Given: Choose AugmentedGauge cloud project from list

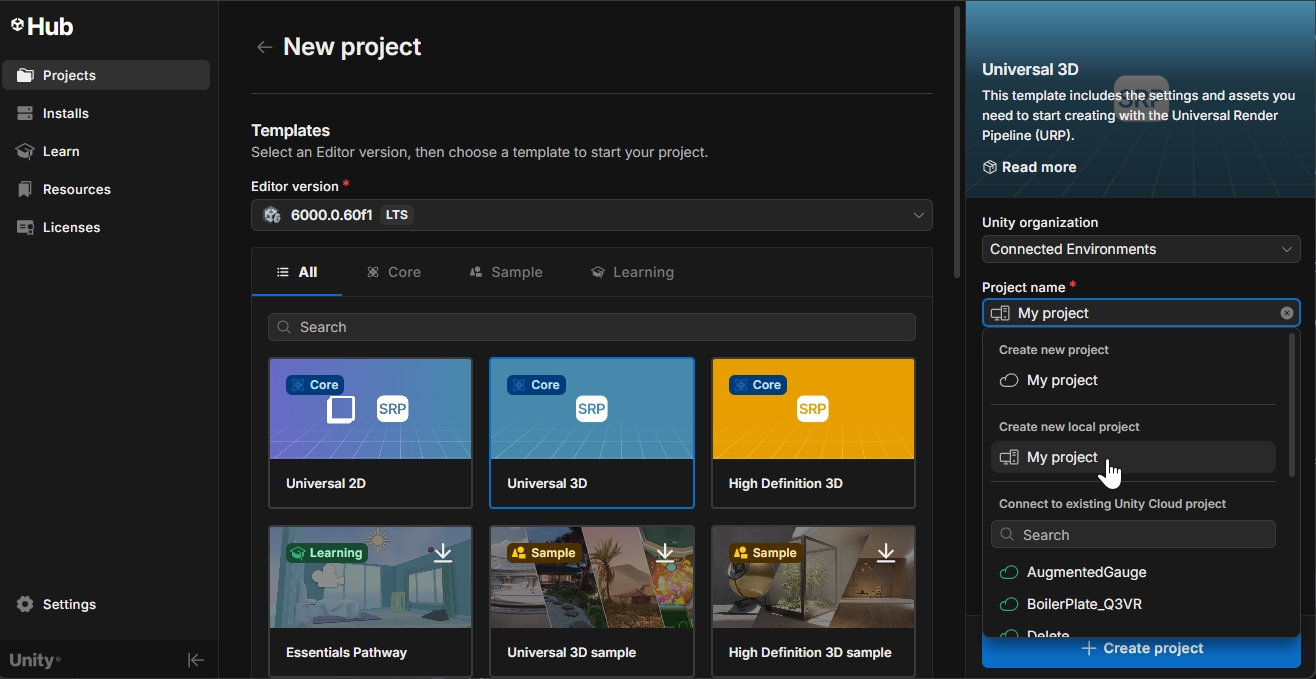Looking at the screenshot, I should tap(1086, 572).
